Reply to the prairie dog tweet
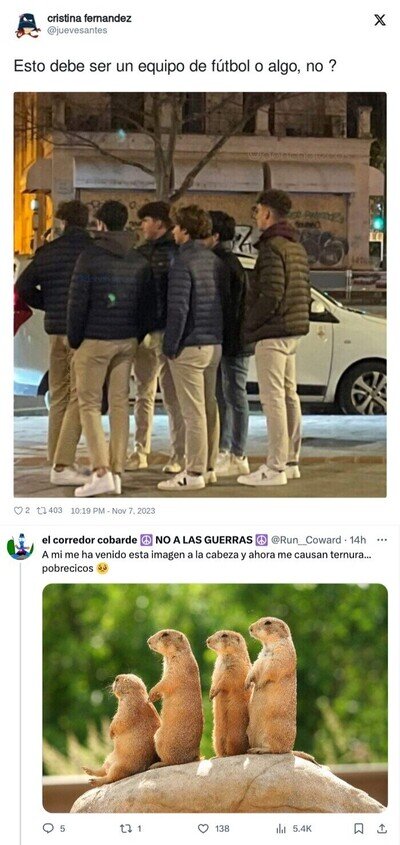Screen dimensions: 400x845 tap(48, 828)
